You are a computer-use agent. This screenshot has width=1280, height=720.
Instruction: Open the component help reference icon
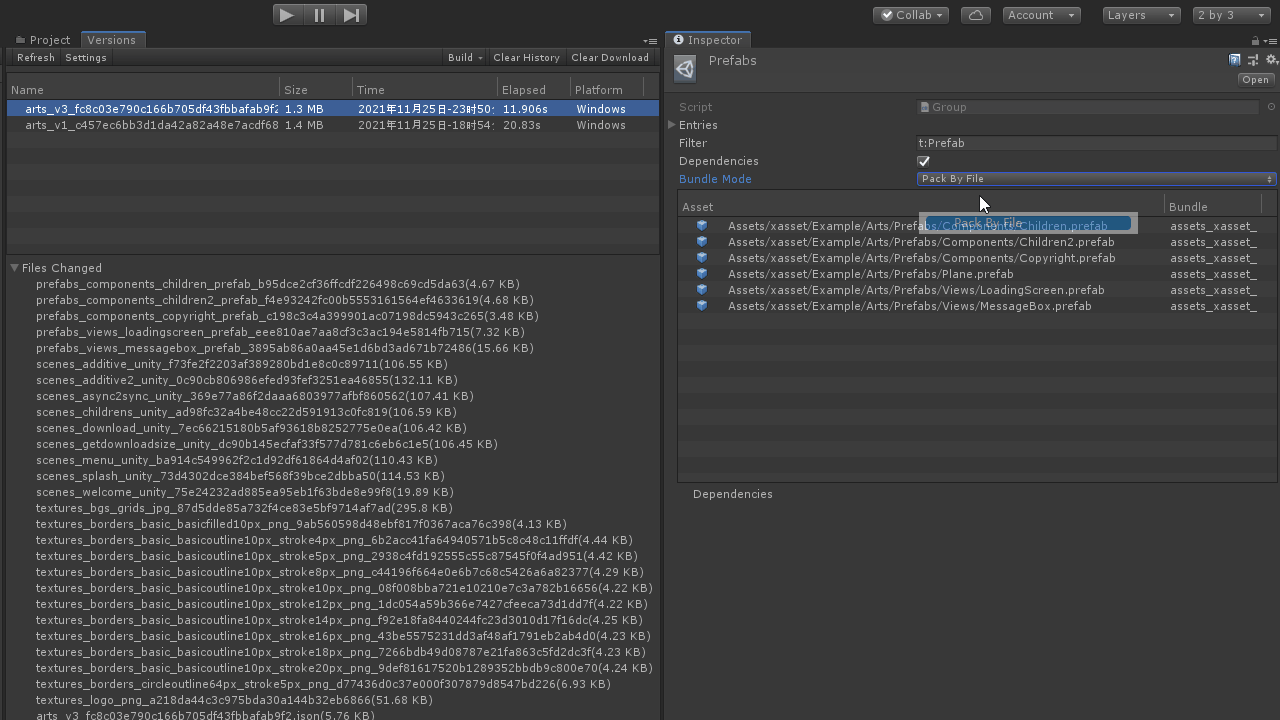click(1235, 60)
